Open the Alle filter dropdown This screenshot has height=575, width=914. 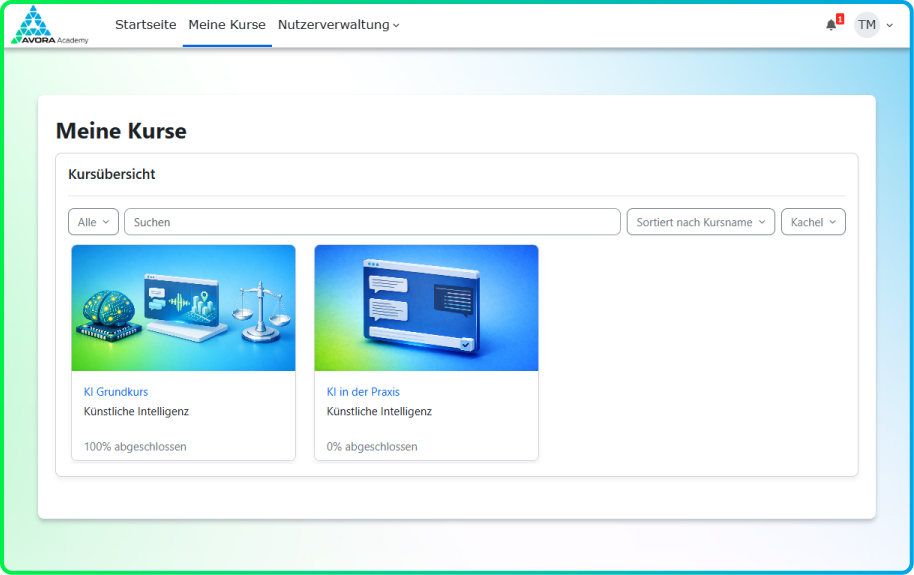pyautogui.click(x=93, y=222)
